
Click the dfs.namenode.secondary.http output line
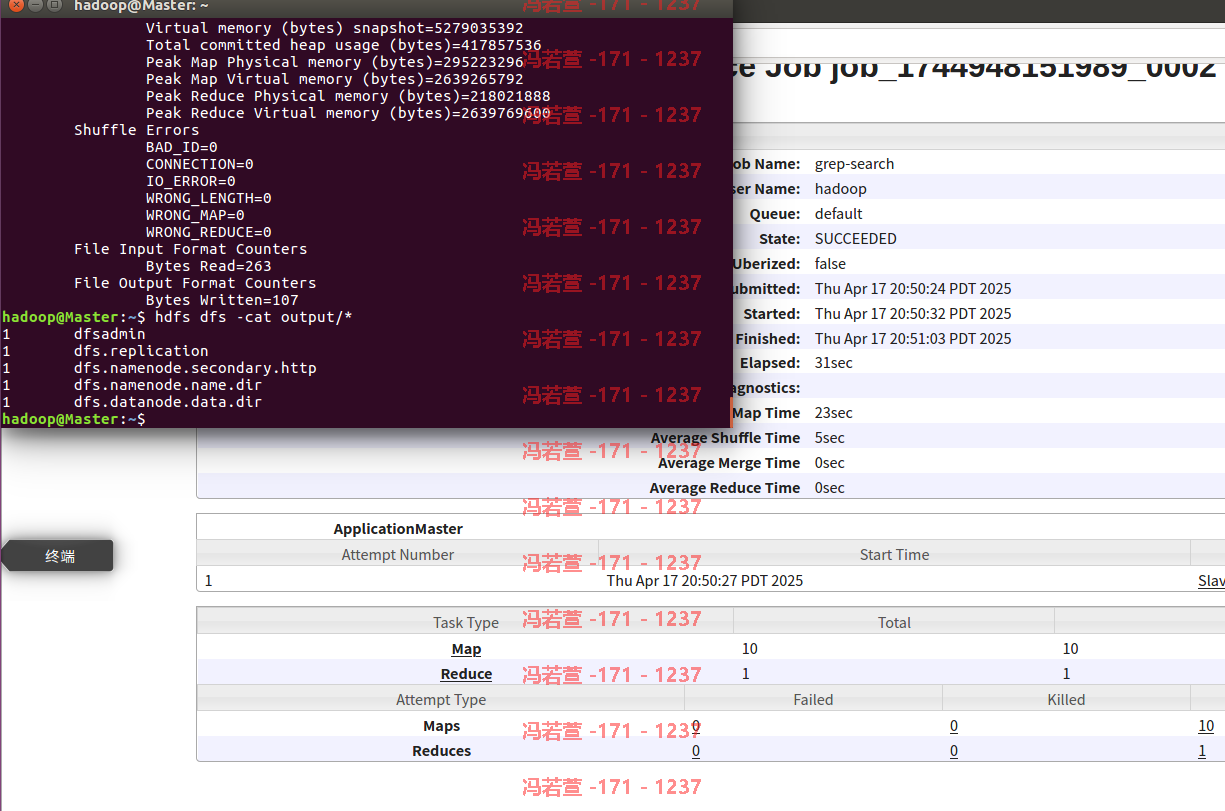tap(195, 368)
